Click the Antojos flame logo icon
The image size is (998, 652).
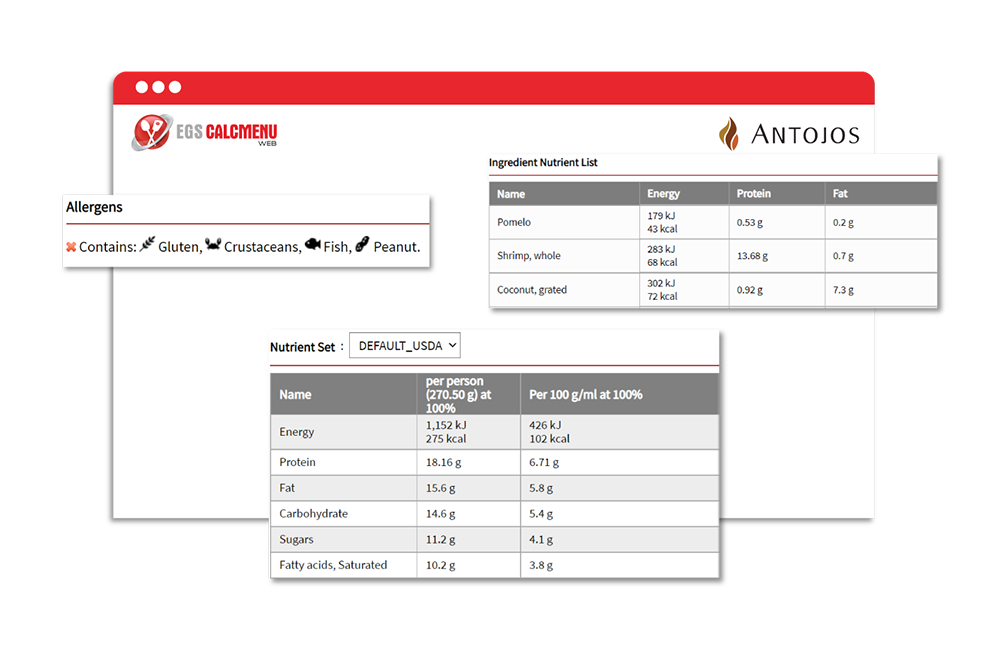point(729,134)
